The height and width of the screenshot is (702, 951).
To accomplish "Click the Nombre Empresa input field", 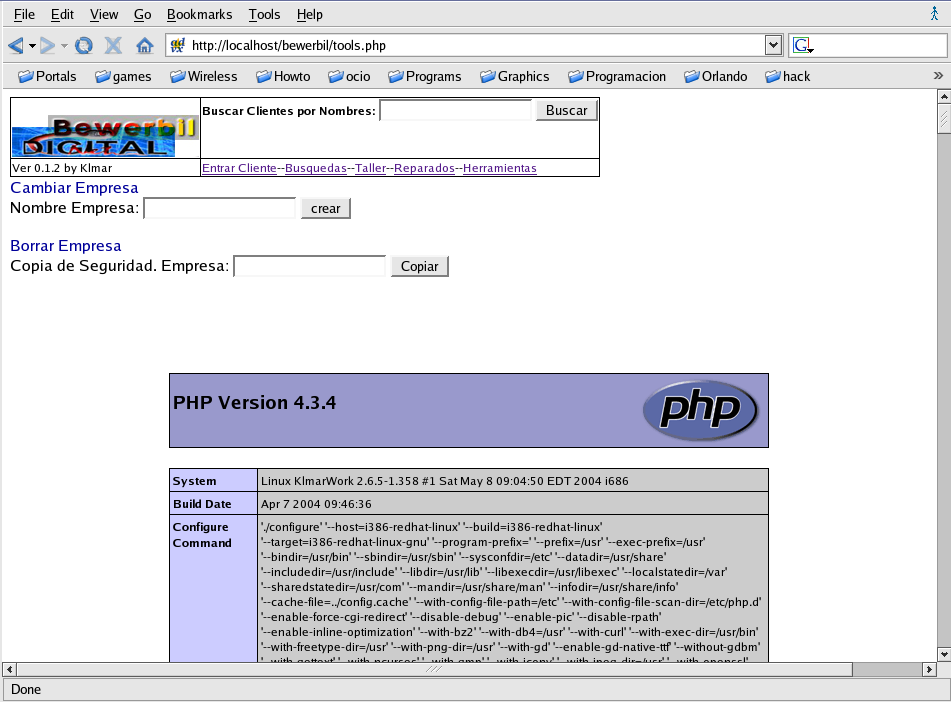I will (x=220, y=208).
